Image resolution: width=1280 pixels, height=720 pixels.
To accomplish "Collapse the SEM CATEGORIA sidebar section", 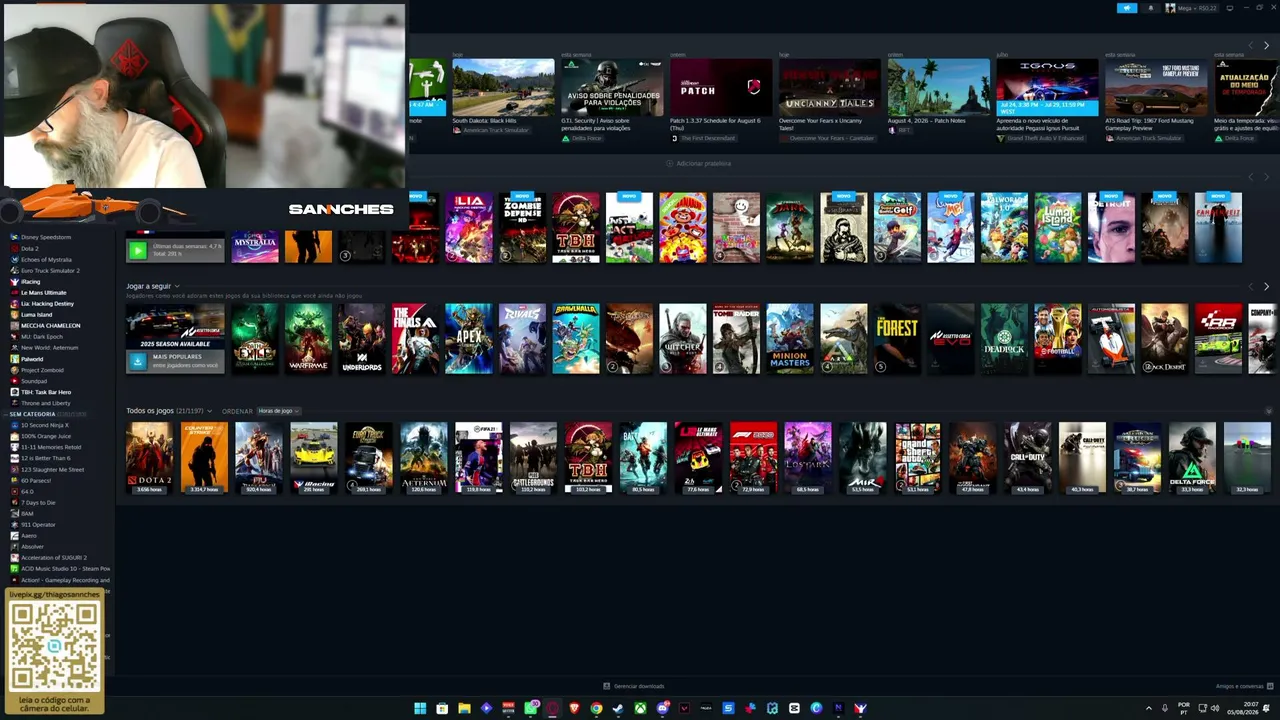I will [6, 414].
